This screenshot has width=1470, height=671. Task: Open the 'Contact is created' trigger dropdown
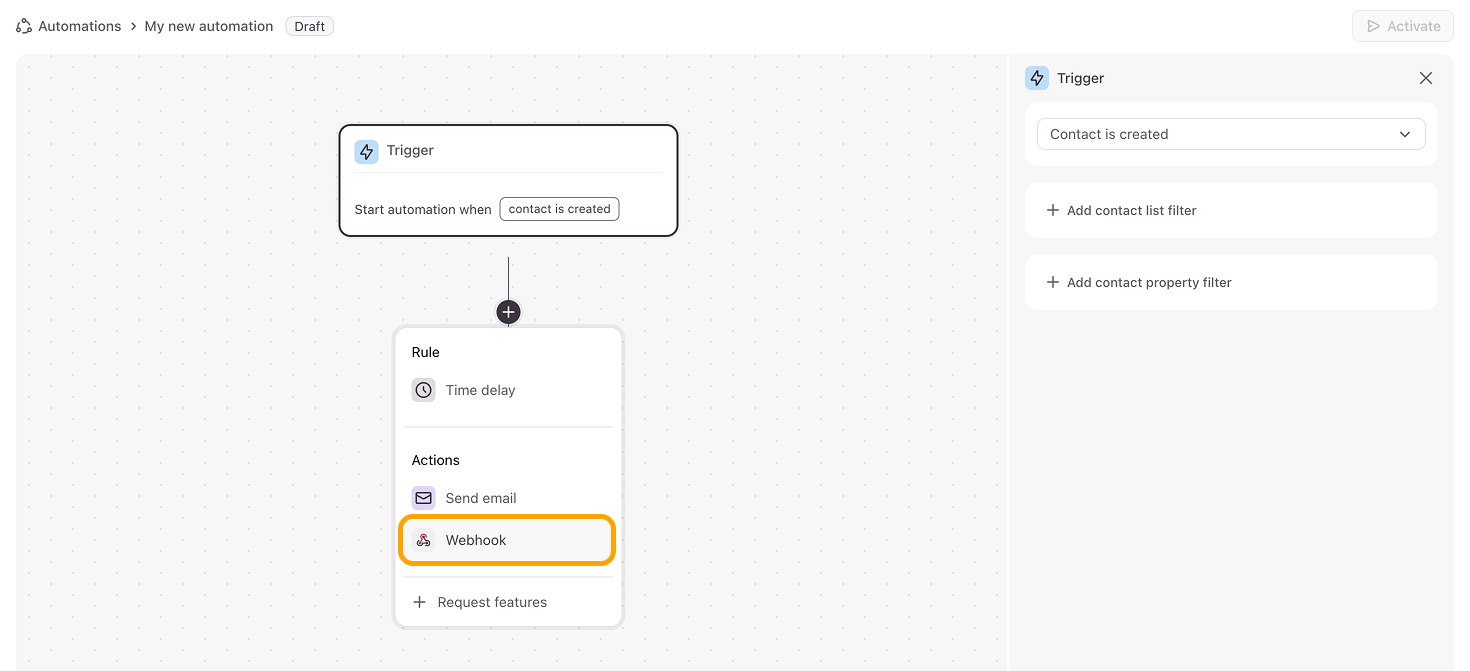1230,134
